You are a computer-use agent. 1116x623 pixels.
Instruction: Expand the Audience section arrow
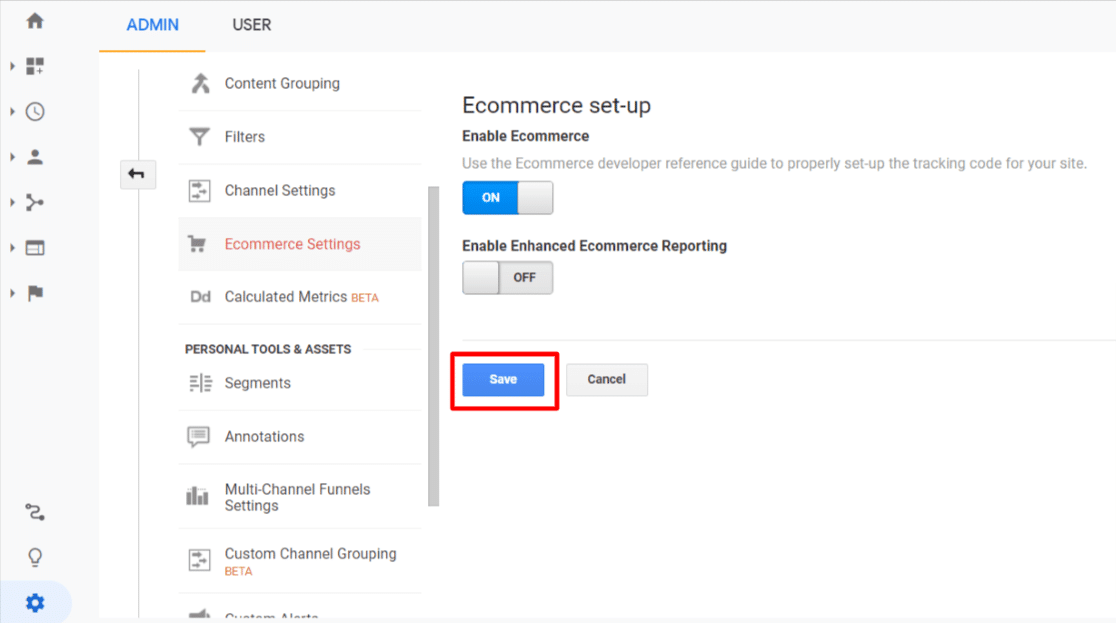click(13, 157)
